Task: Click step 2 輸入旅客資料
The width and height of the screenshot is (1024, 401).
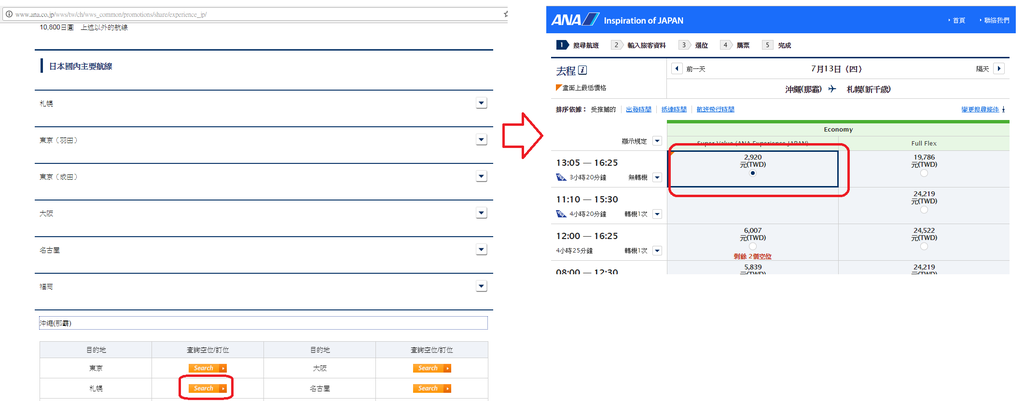Action: (x=638, y=45)
